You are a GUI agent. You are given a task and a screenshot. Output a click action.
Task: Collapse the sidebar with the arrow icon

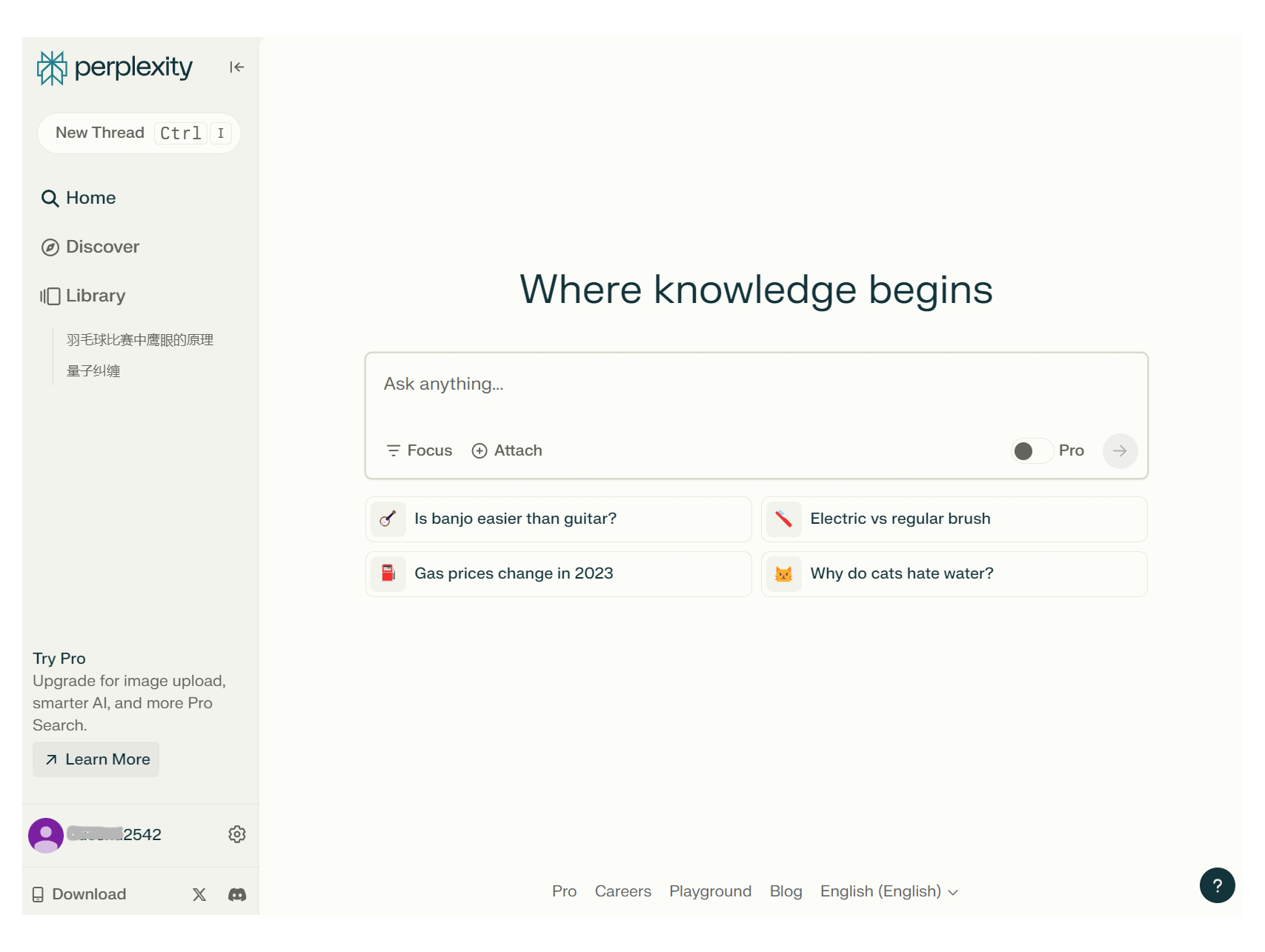tap(236, 67)
